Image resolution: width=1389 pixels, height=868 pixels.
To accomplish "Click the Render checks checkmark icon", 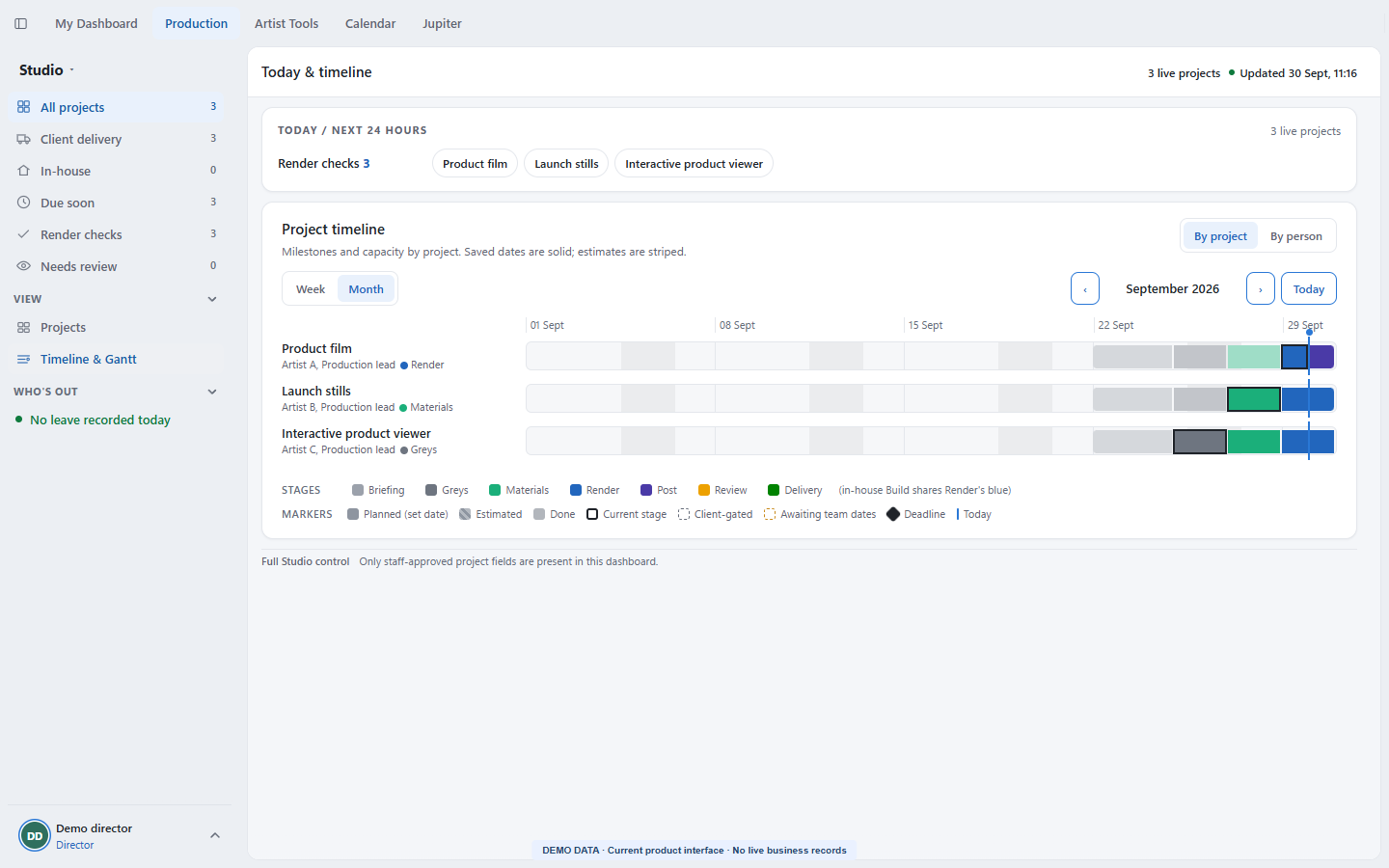I will click(x=23, y=234).
